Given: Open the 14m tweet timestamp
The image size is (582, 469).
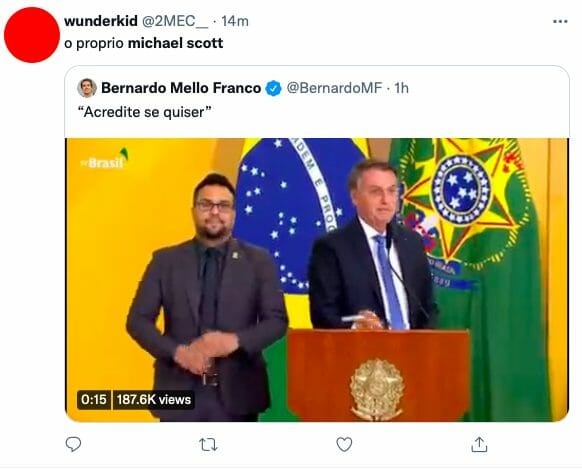Looking at the screenshot, I should [235, 21].
